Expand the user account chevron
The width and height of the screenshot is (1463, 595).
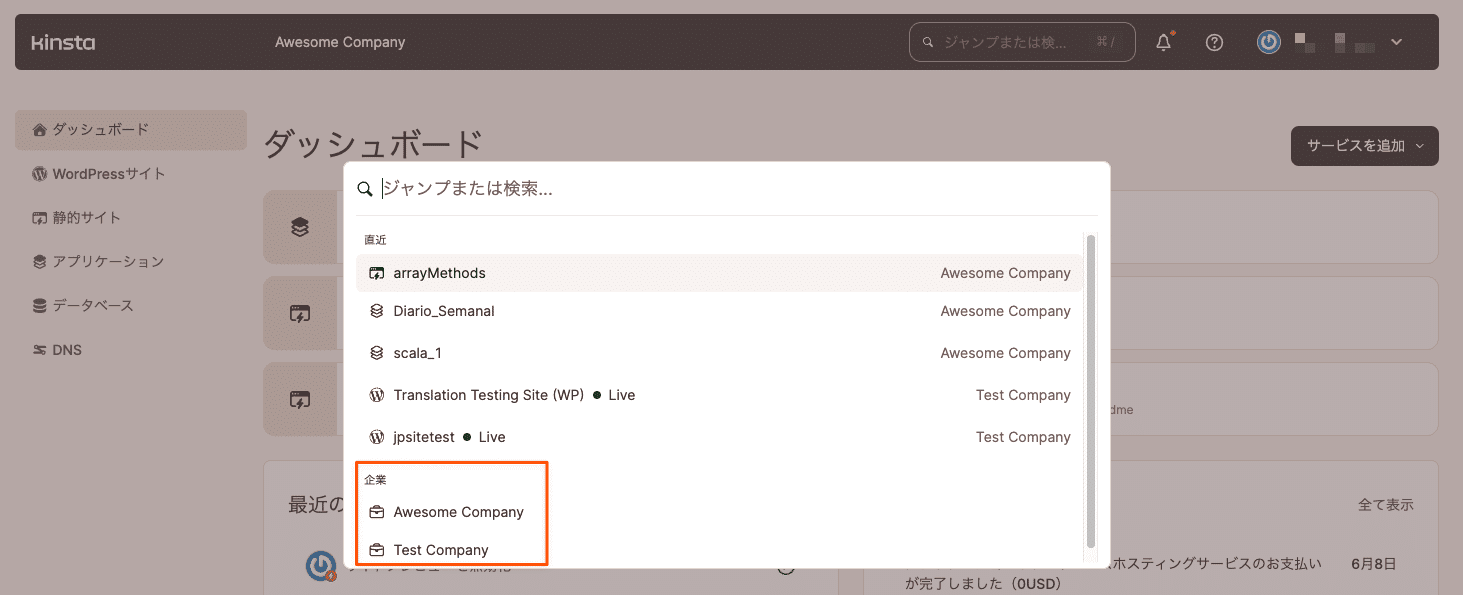pyautogui.click(x=1397, y=42)
